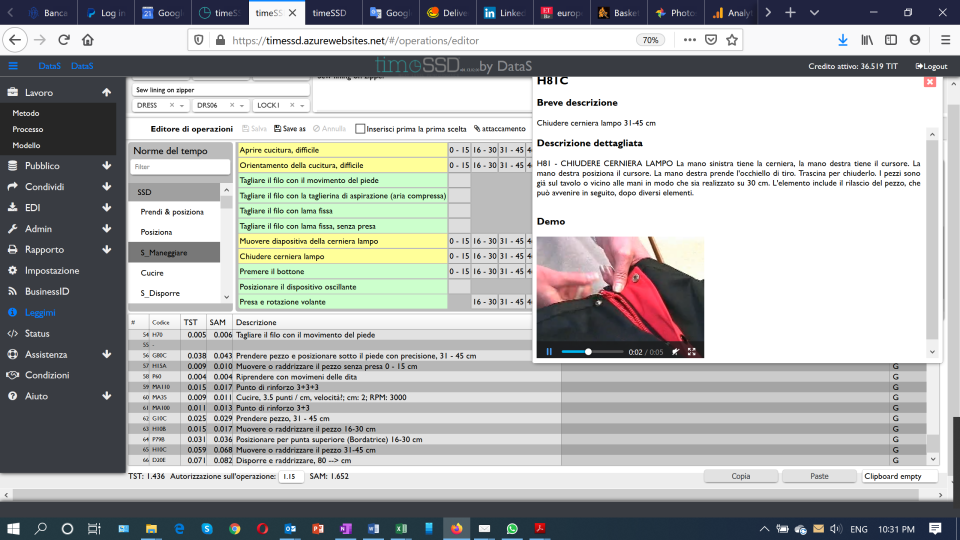
Task: Open the Processo submenu item
Action: pos(28,129)
